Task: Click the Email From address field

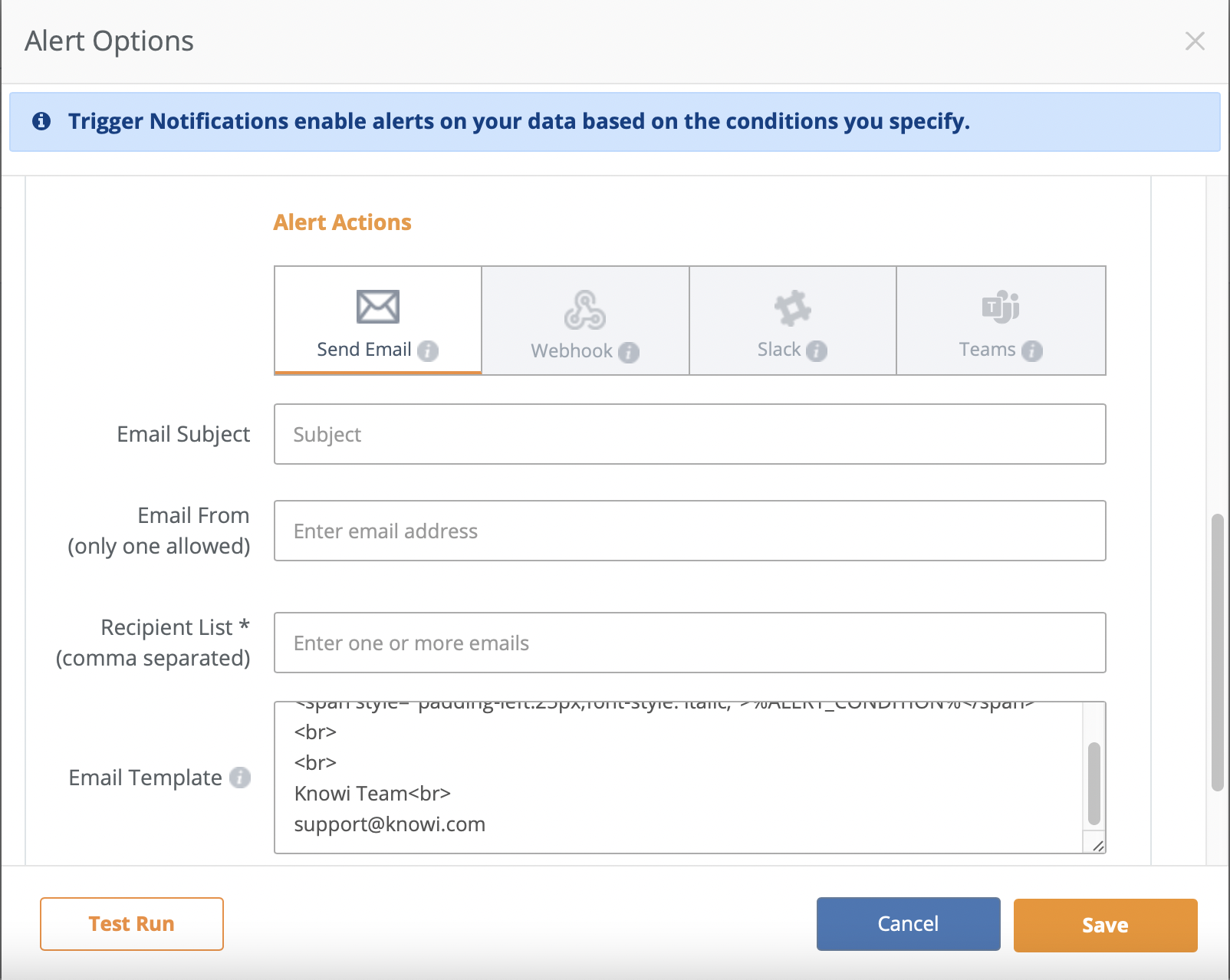Action: click(x=689, y=531)
